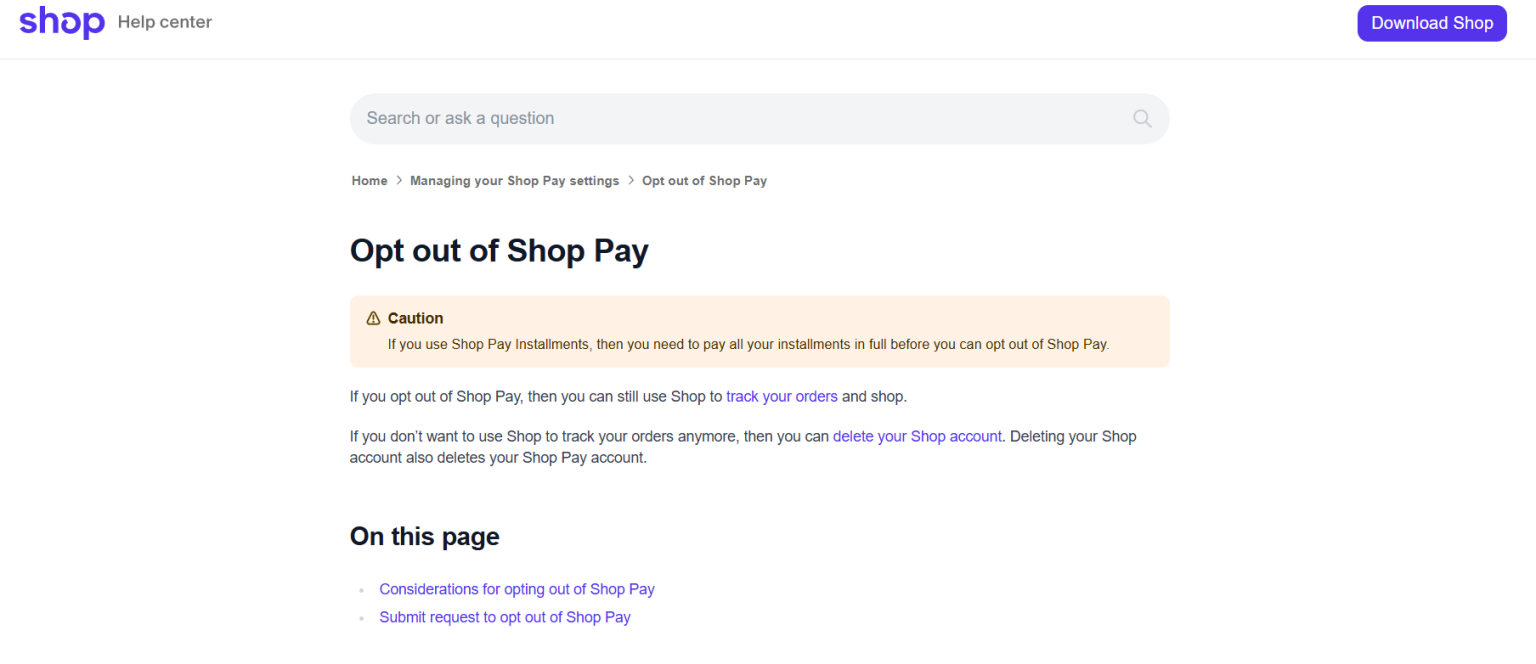Click the shop logo icon

coord(61,22)
